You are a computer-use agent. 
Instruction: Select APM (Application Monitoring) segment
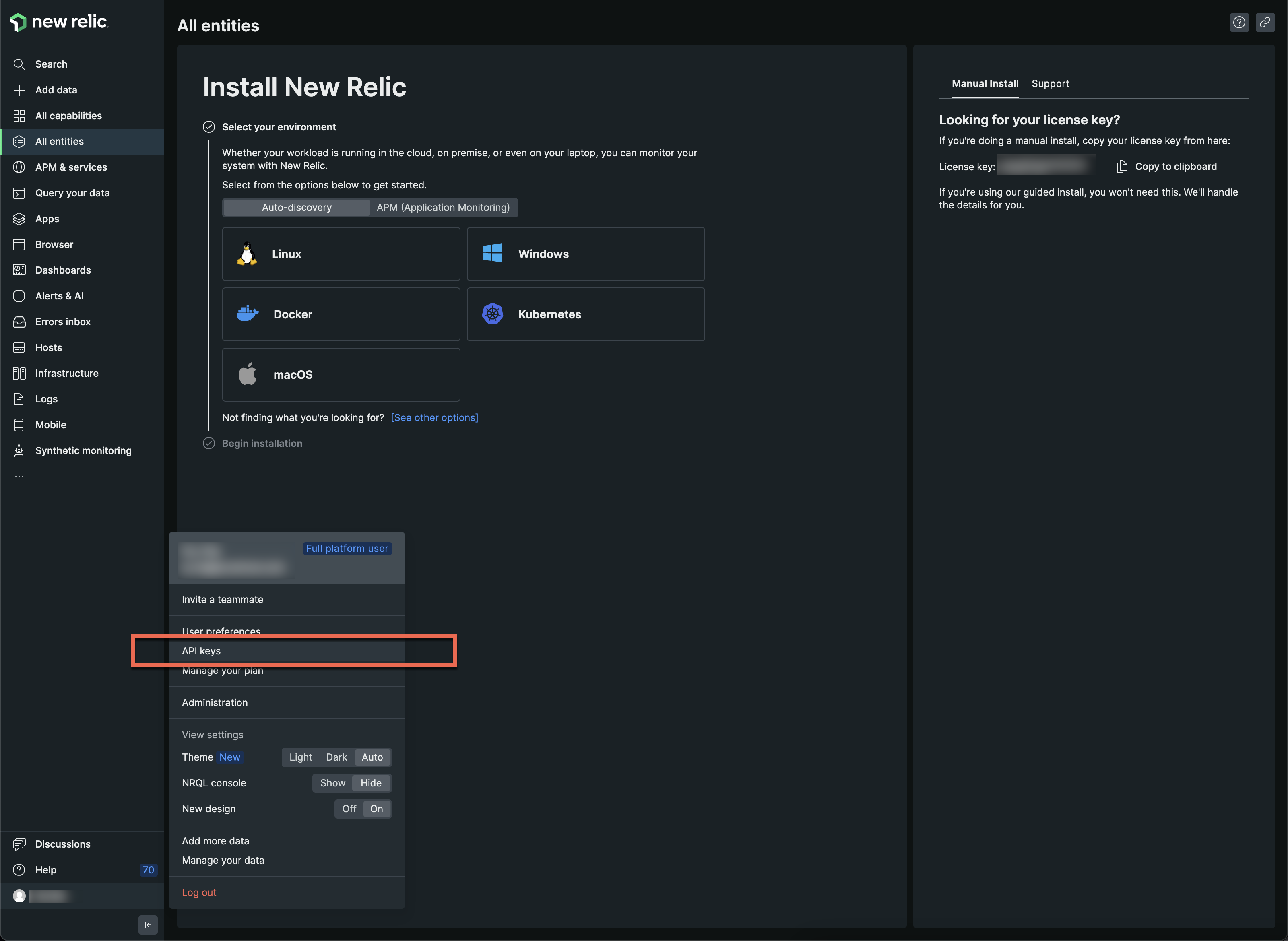click(443, 207)
